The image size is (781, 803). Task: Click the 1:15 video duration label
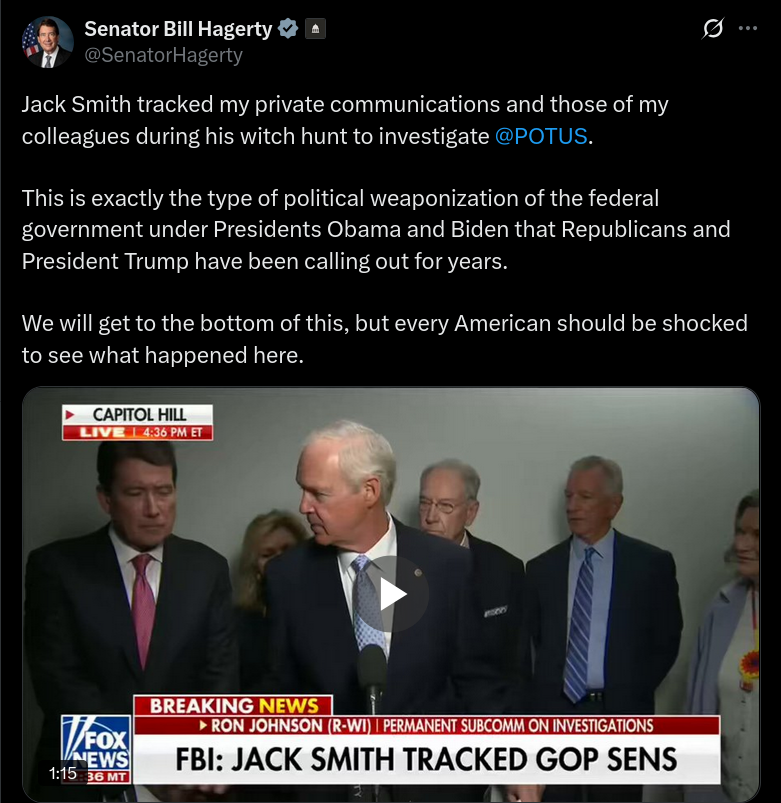click(62, 773)
